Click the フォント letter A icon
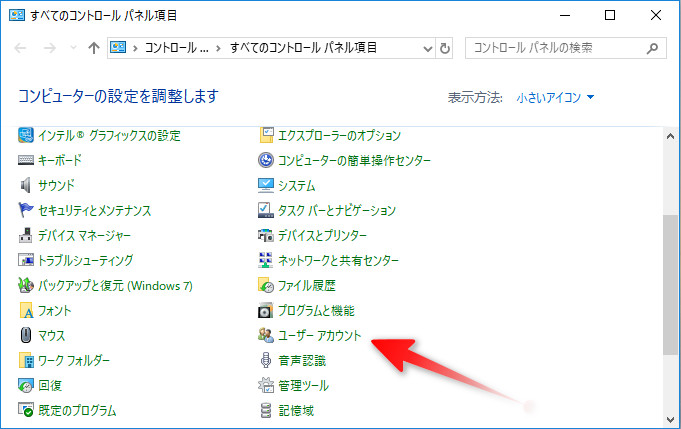This screenshot has width=681, height=429. click(26, 310)
